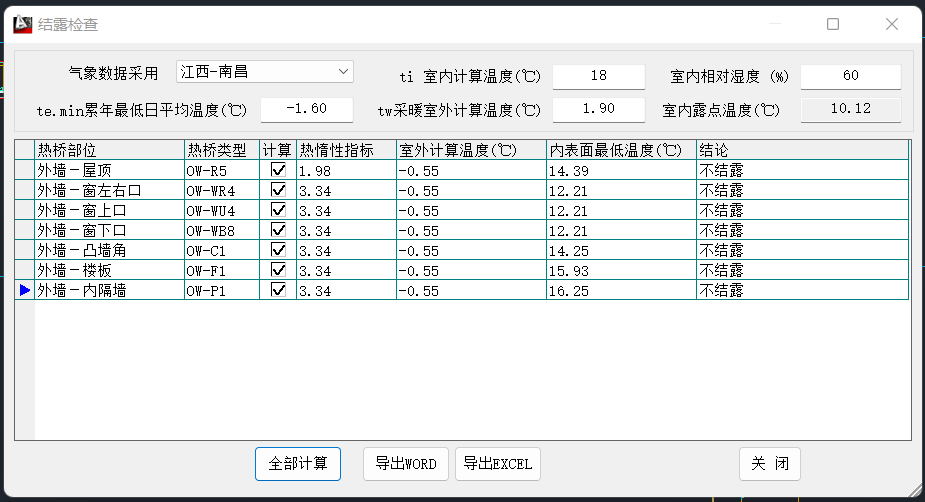The height and width of the screenshot is (502, 925).
Task: Toggle 计算 checkbox for 外墙-屋顶 row
Action: [278, 171]
